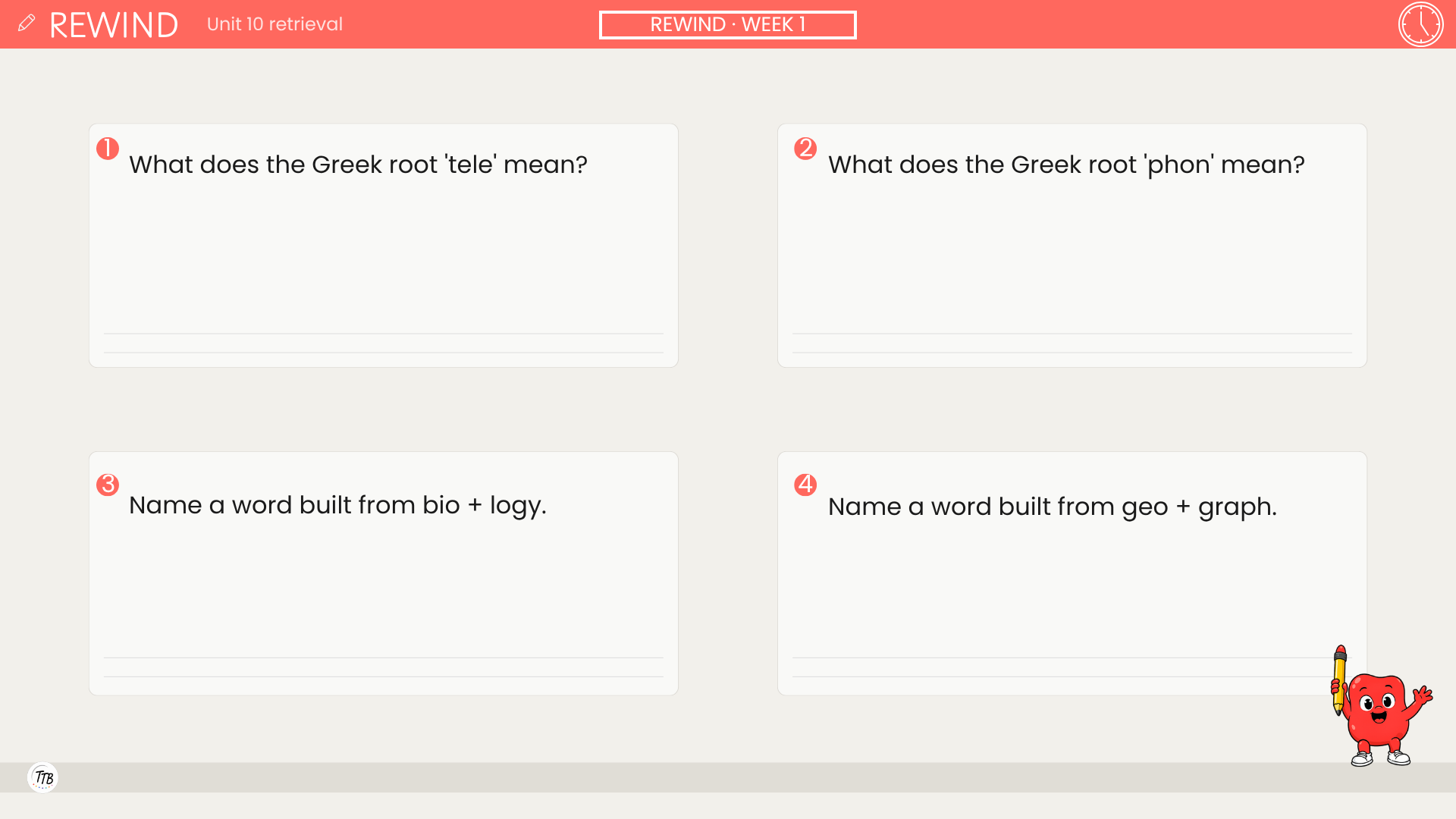
Task: Click the answer line in card 2
Action: pyautogui.click(x=1072, y=334)
